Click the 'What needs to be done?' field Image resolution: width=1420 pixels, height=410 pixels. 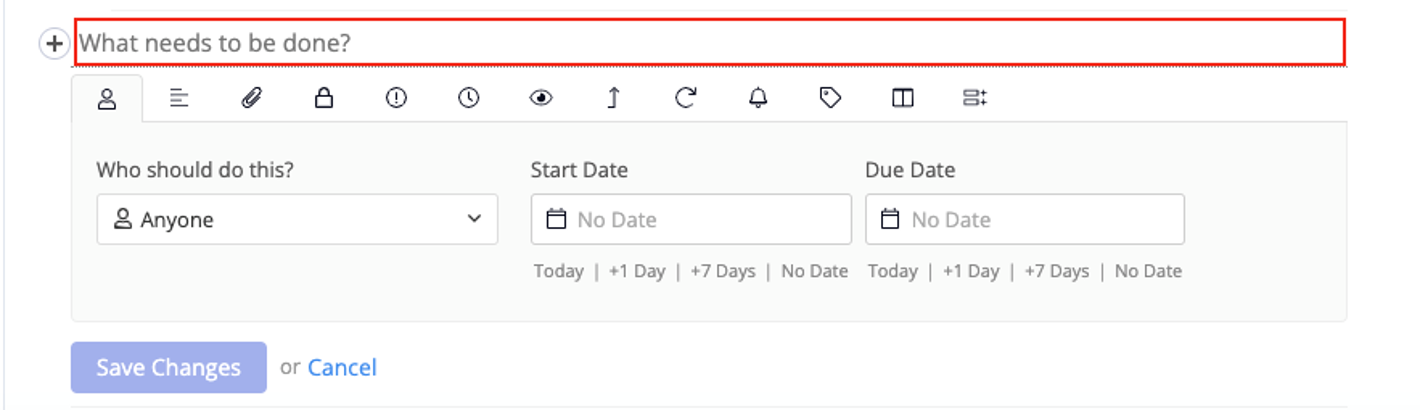tap(710, 44)
